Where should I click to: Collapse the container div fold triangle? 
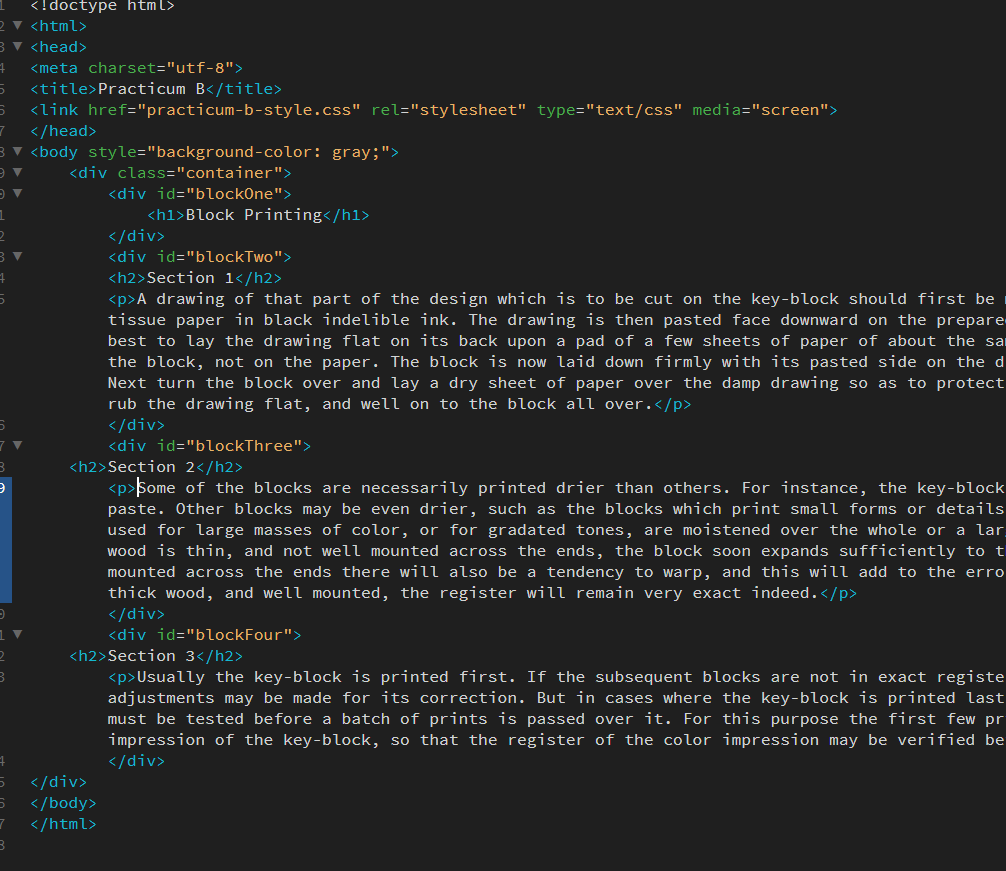pos(18,173)
